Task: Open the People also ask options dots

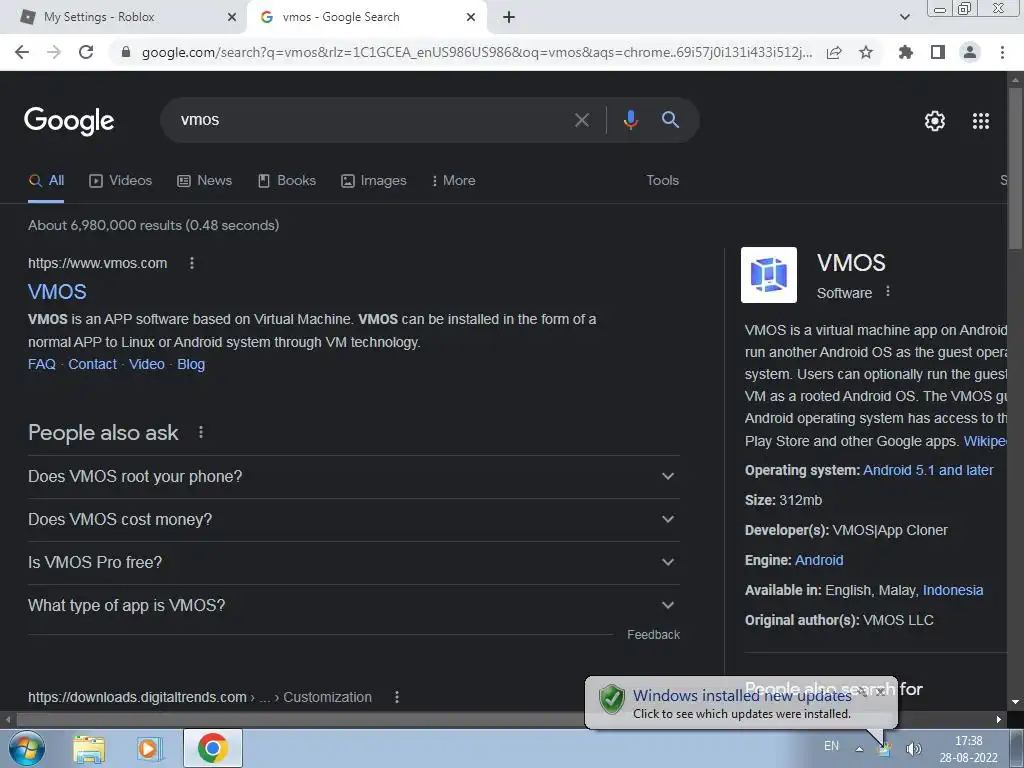Action: coord(201,432)
